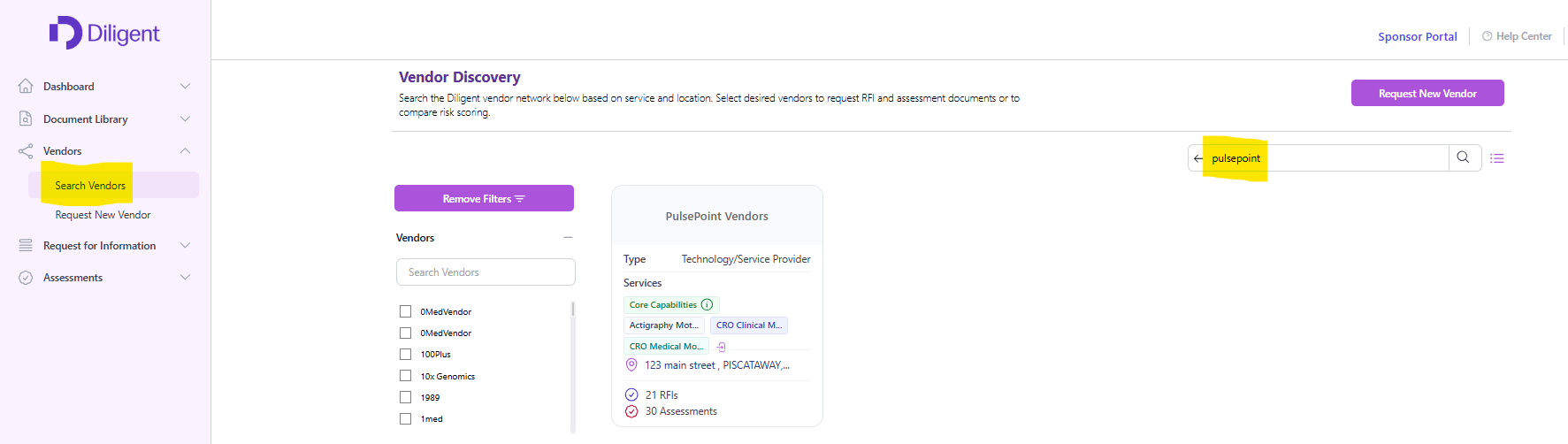Screen dimensions: 1568x444
Task: Click the Remove Filters button
Action: click(484, 198)
